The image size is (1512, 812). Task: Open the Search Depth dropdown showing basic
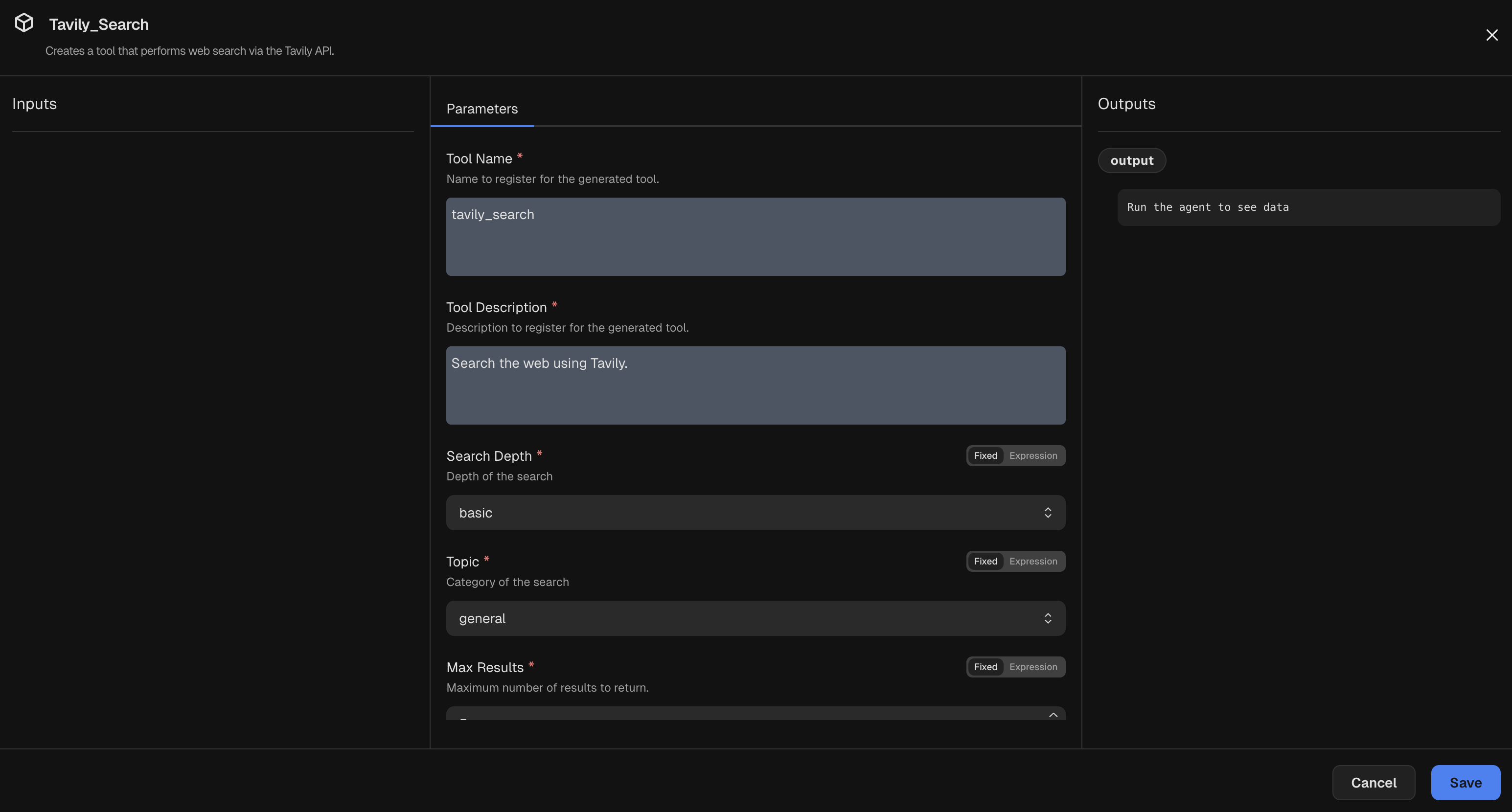tap(756, 512)
